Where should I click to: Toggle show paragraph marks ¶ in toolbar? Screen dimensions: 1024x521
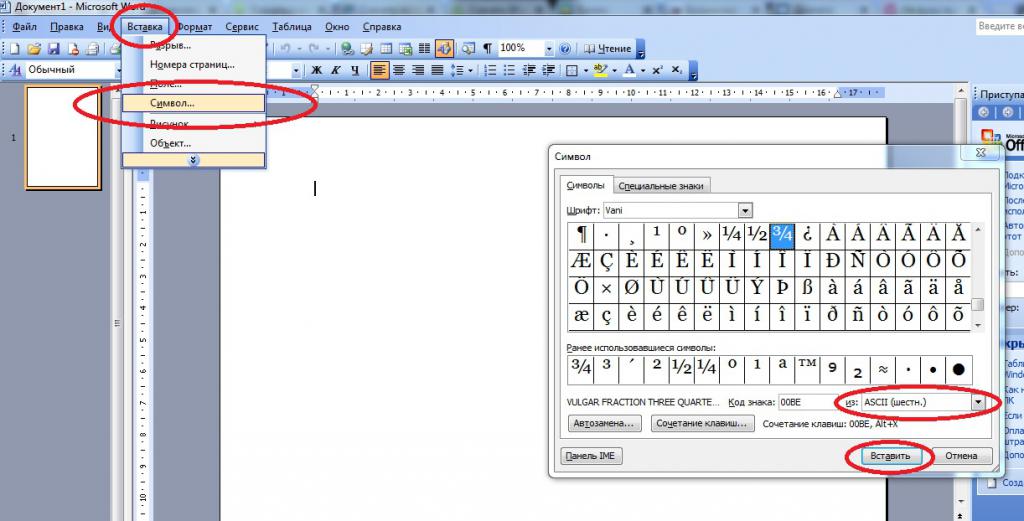point(487,48)
